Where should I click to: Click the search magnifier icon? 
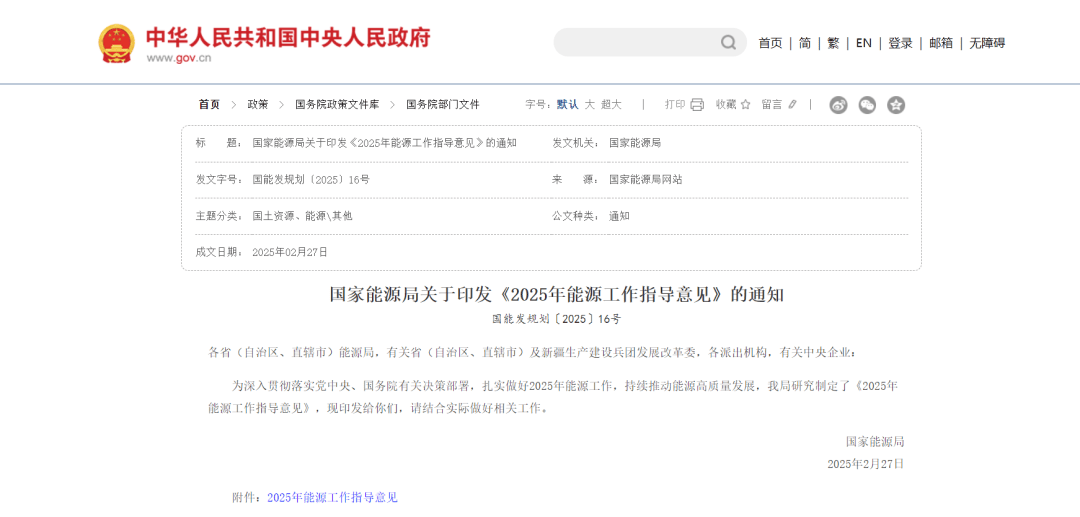(x=729, y=43)
